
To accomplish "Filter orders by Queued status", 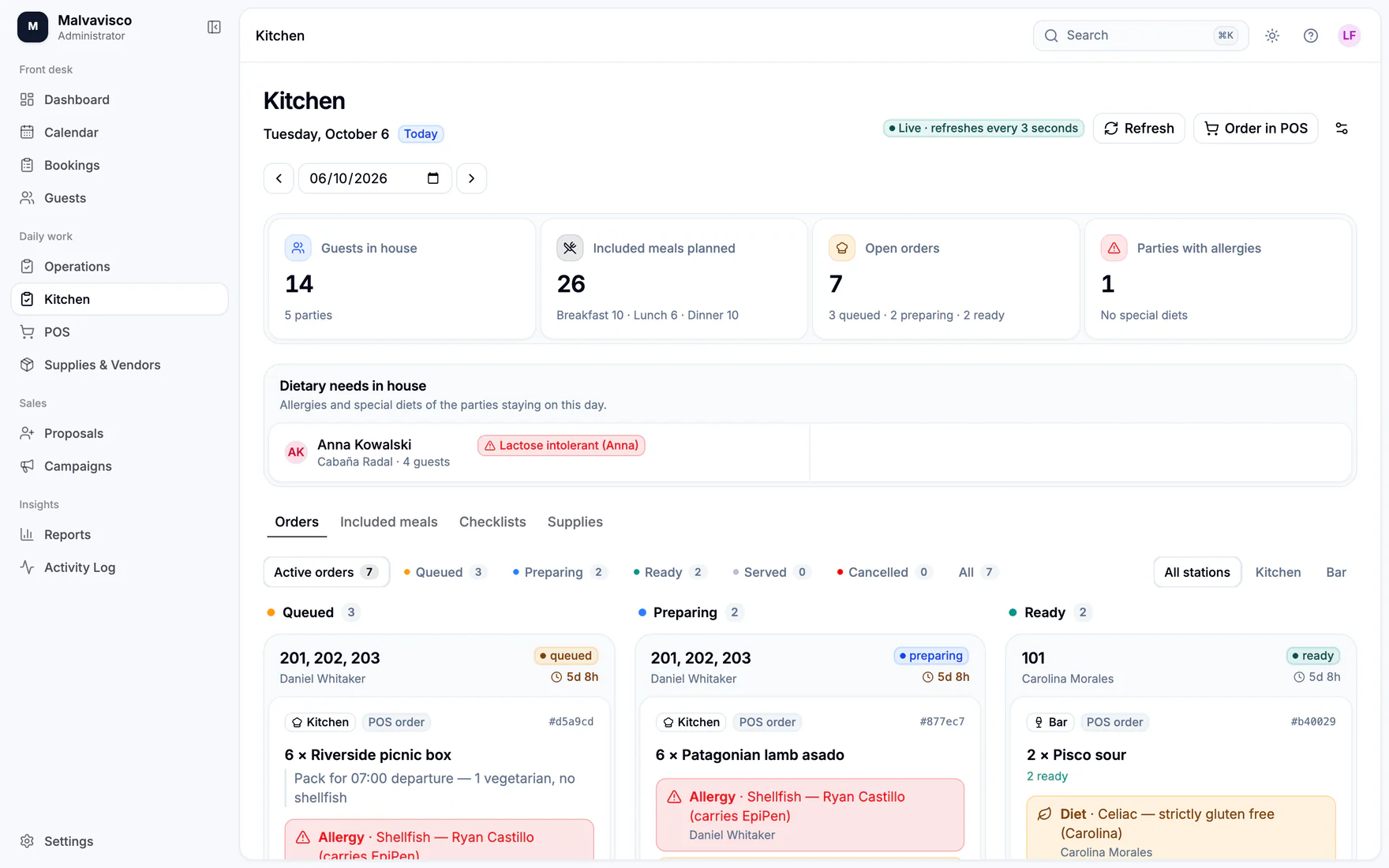I will [x=445, y=572].
